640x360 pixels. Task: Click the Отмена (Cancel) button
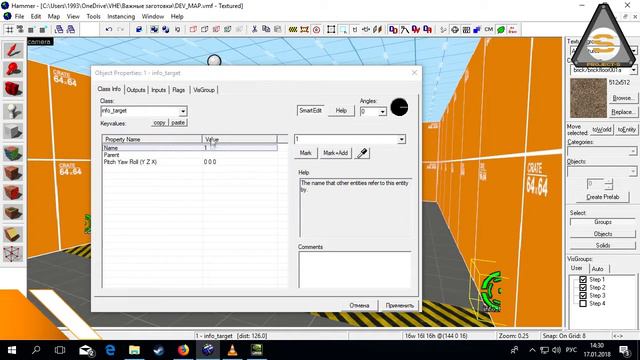tap(359, 305)
